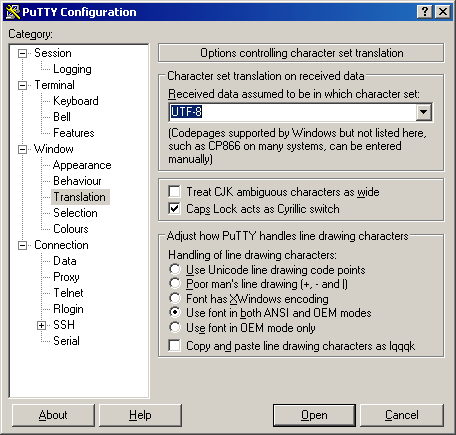Go to the Appearance settings page
This screenshot has width=456, height=435.
click(82, 165)
